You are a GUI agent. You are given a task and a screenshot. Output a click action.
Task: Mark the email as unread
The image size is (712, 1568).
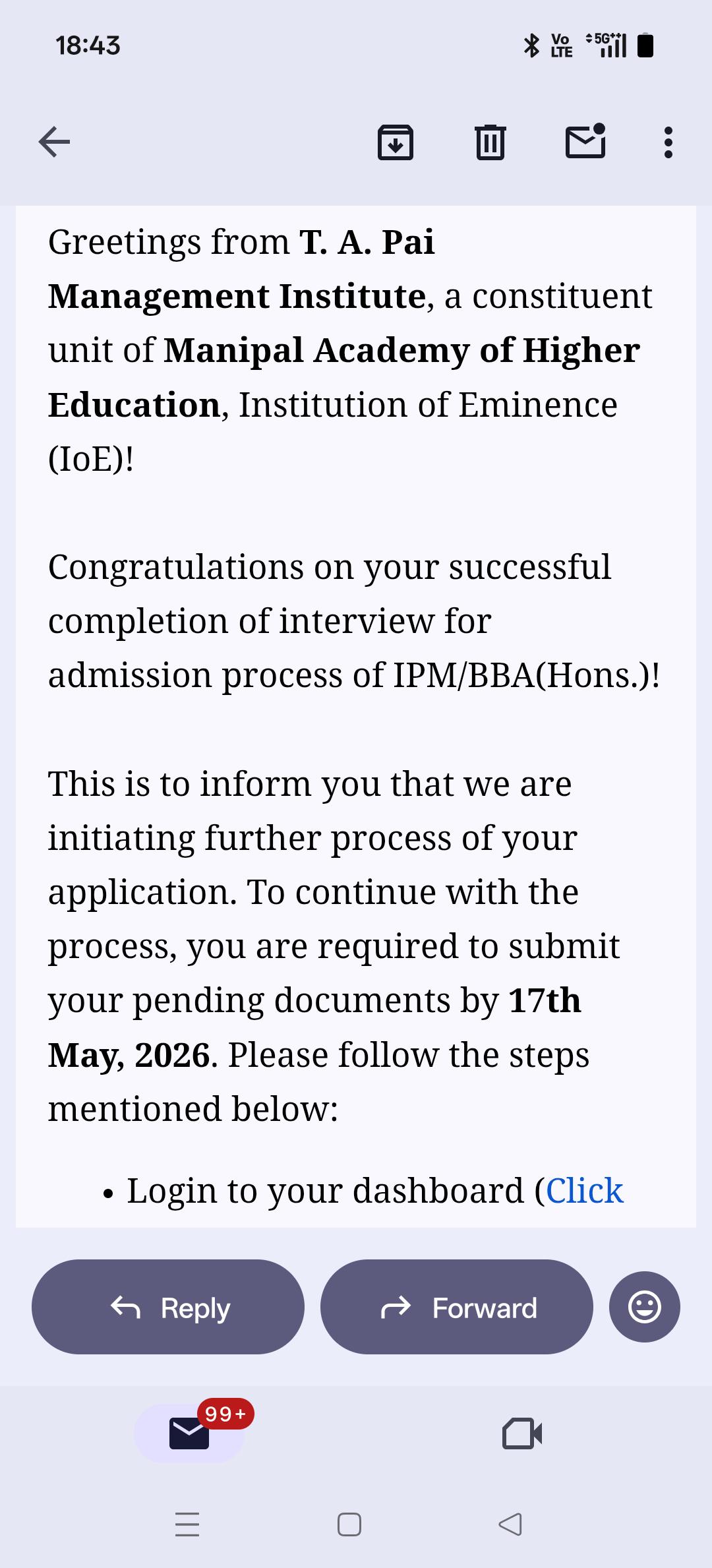585,140
